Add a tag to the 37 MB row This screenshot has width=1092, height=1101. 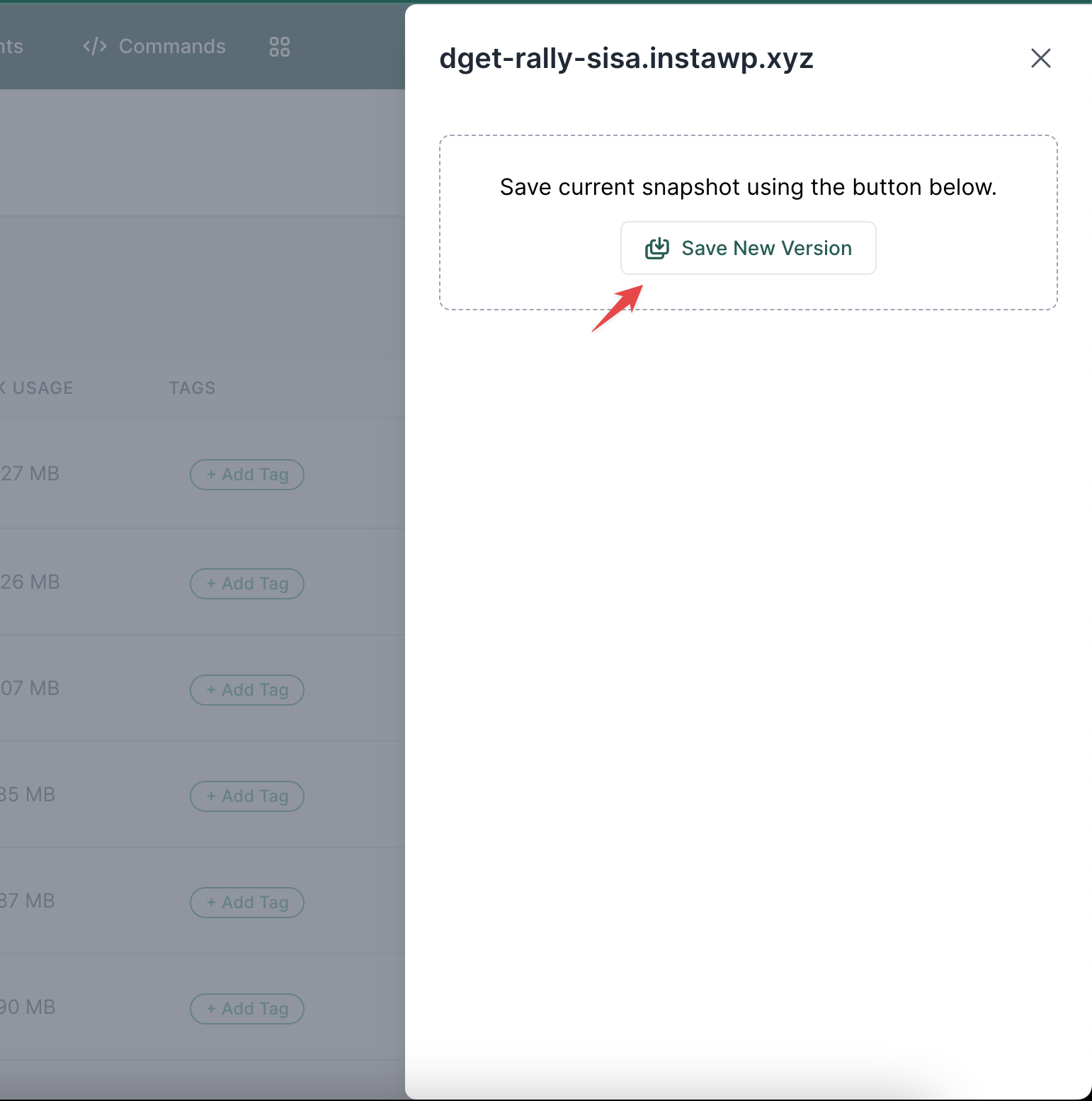(x=247, y=903)
